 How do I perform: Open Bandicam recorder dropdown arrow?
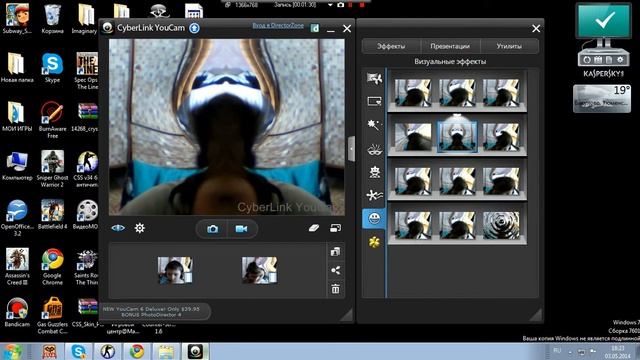(330, 5)
